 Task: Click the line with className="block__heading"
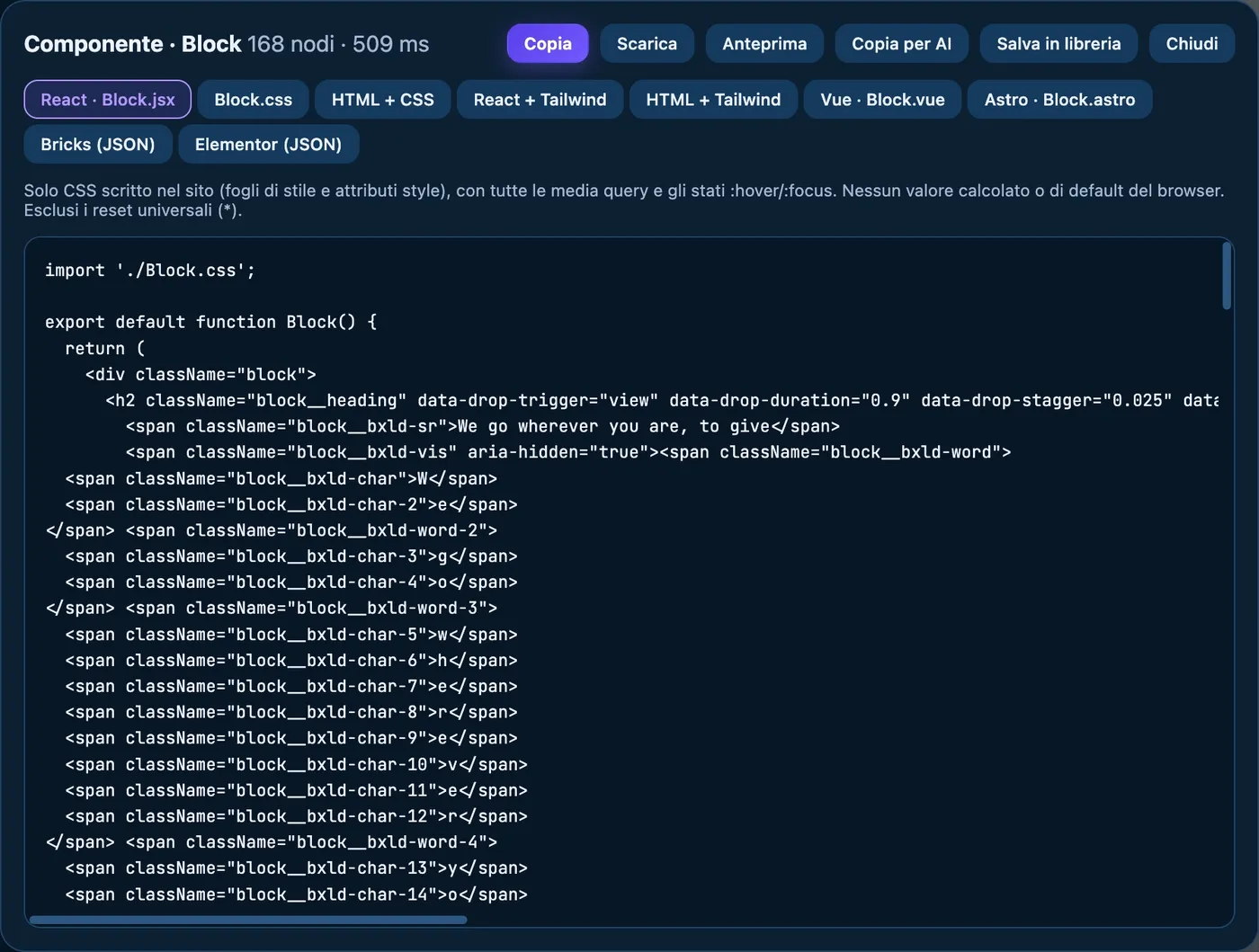(662, 400)
